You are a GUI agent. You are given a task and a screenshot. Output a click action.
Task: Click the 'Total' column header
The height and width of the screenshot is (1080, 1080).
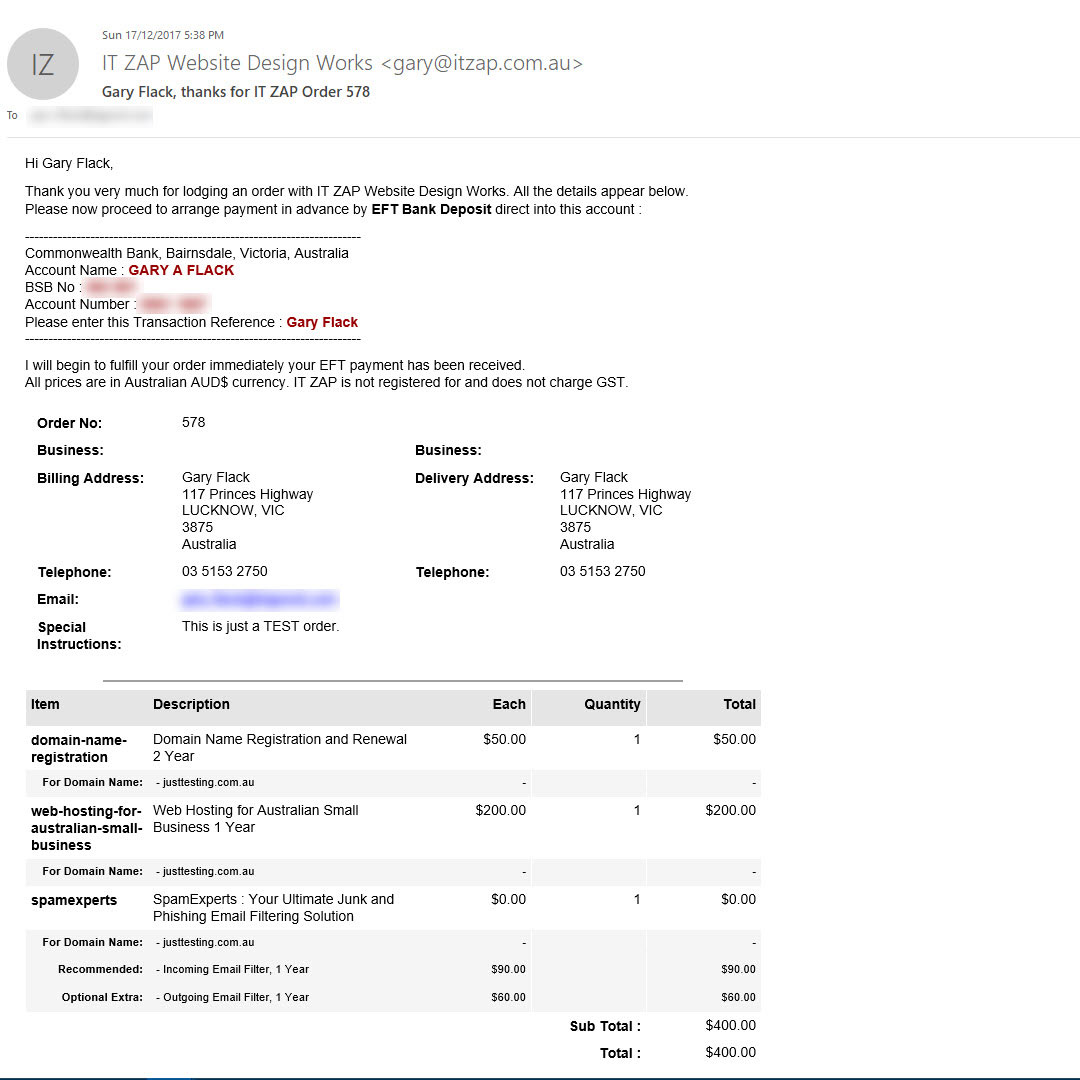(739, 704)
